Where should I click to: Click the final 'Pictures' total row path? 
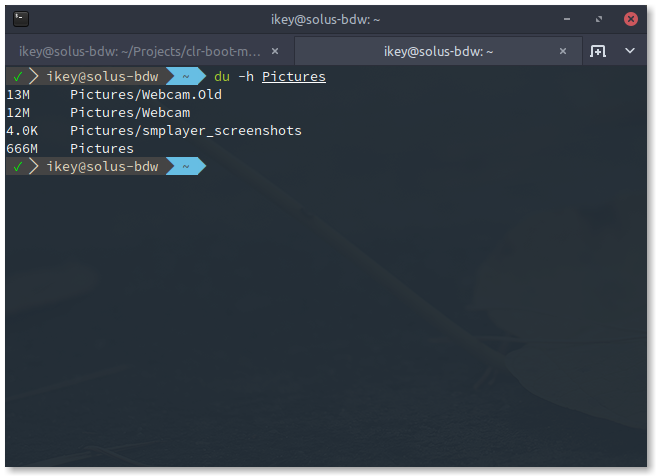coord(102,148)
